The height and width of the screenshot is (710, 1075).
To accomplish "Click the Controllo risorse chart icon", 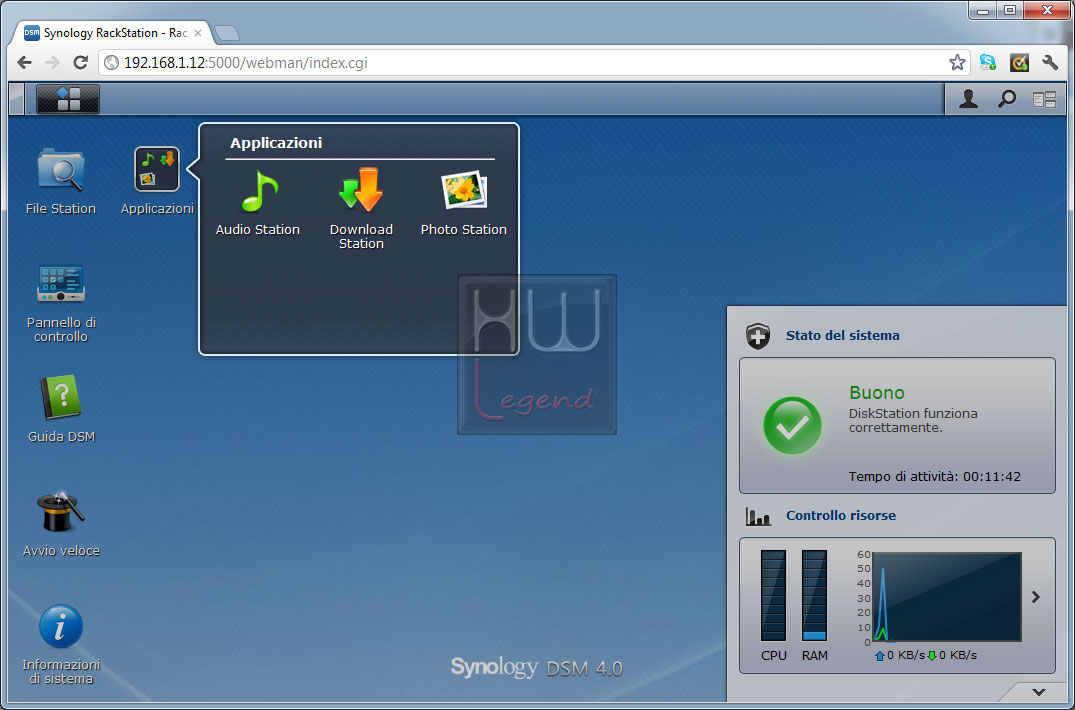I will pyautogui.click(x=758, y=516).
